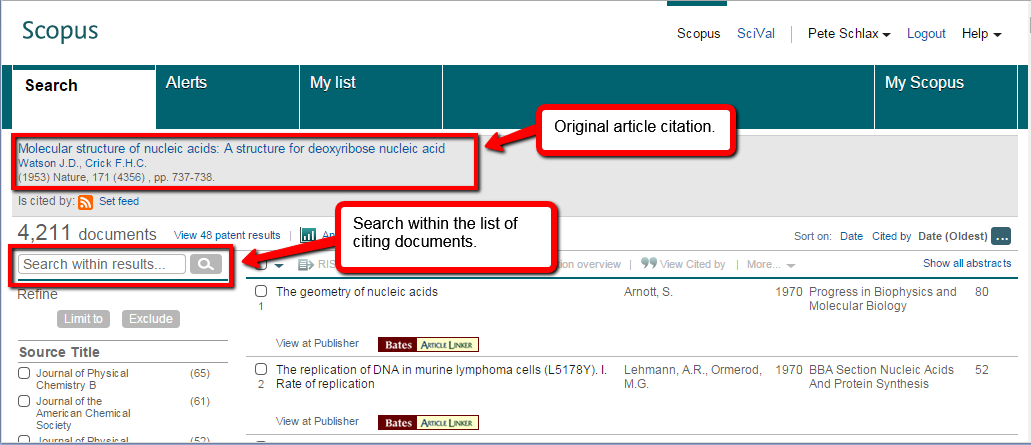The width and height of the screenshot is (1031, 445).
Task: Open the analyze results bar chart icon
Action: click(x=308, y=235)
